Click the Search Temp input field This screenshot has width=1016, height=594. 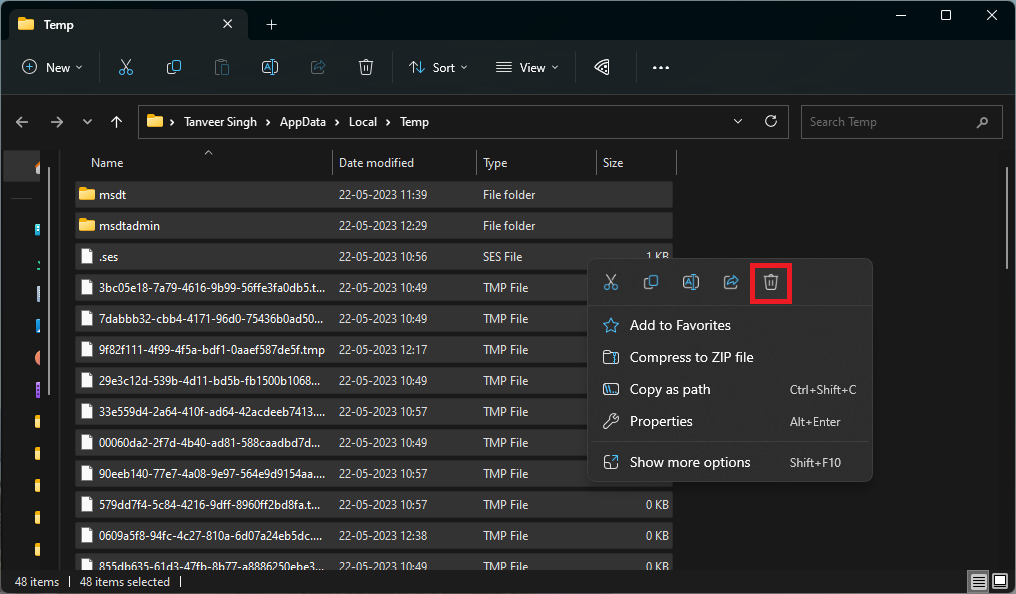(x=887, y=122)
